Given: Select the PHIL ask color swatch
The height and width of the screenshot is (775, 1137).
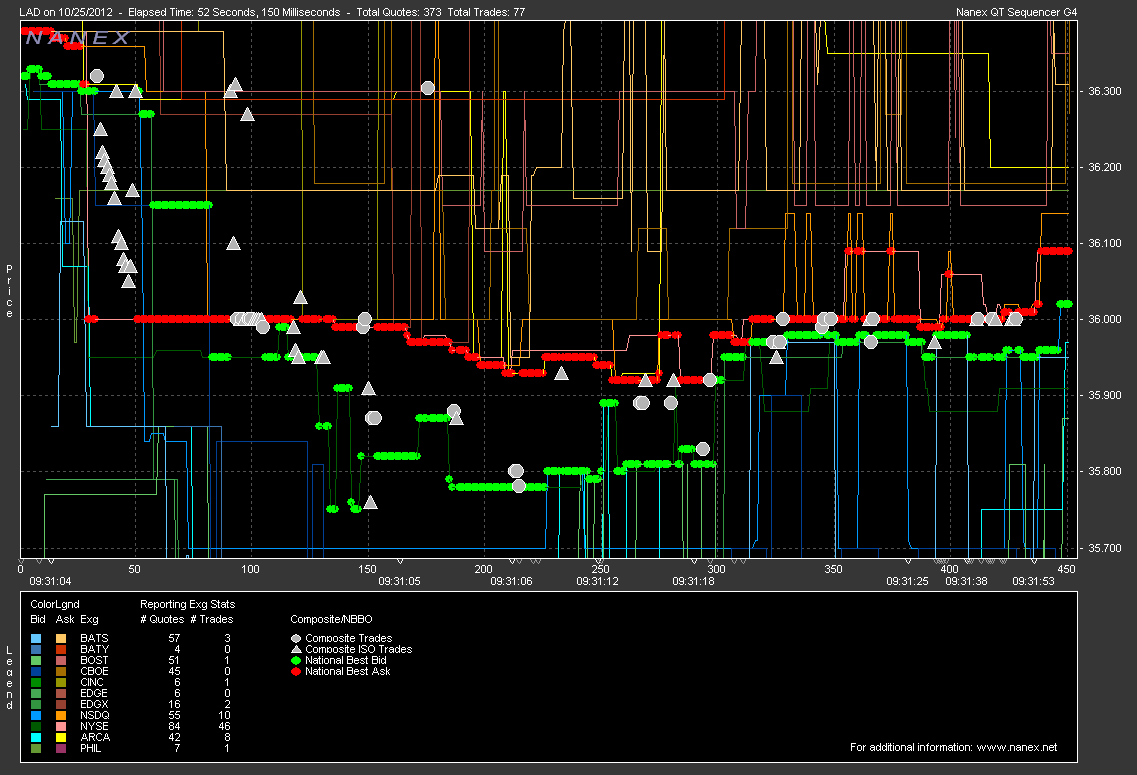Looking at the screenshot, I should pos(61,748).
